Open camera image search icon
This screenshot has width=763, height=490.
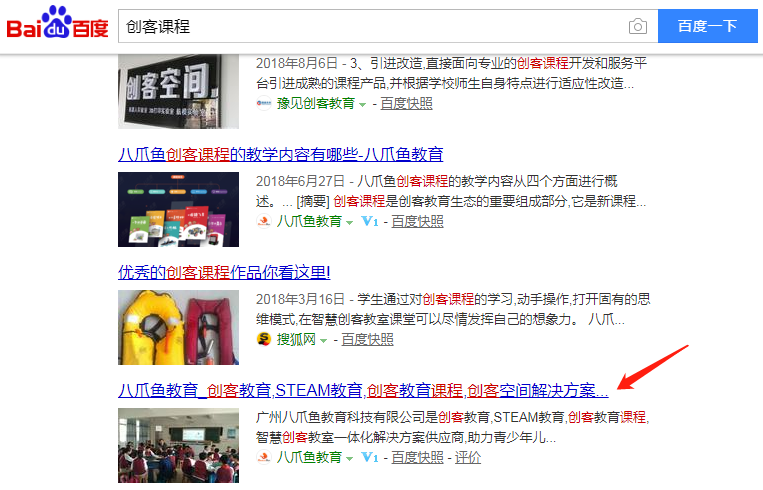coord(637,26)
